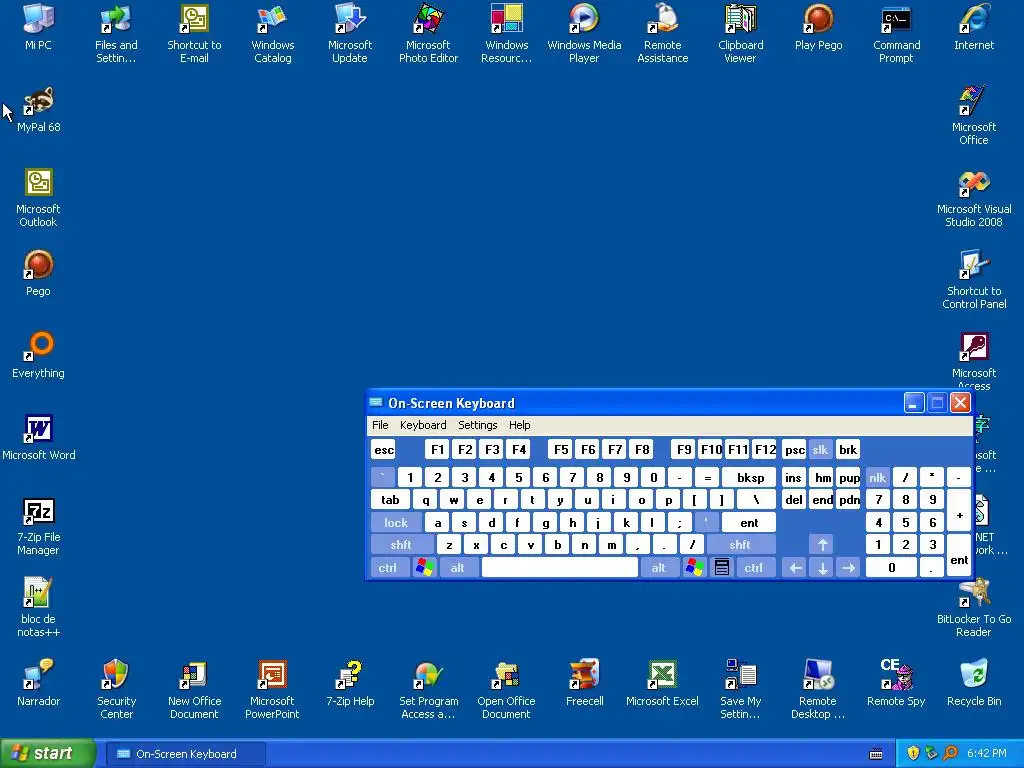Select the Microsoft Excel icon
Screen dimensions: 1024x768
click(662, 682)
